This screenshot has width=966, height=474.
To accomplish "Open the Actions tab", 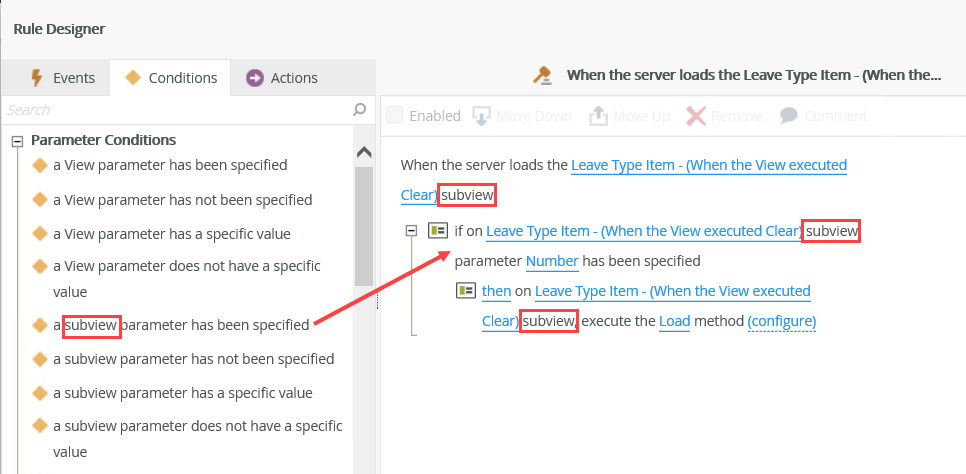I will pos(283,78).
